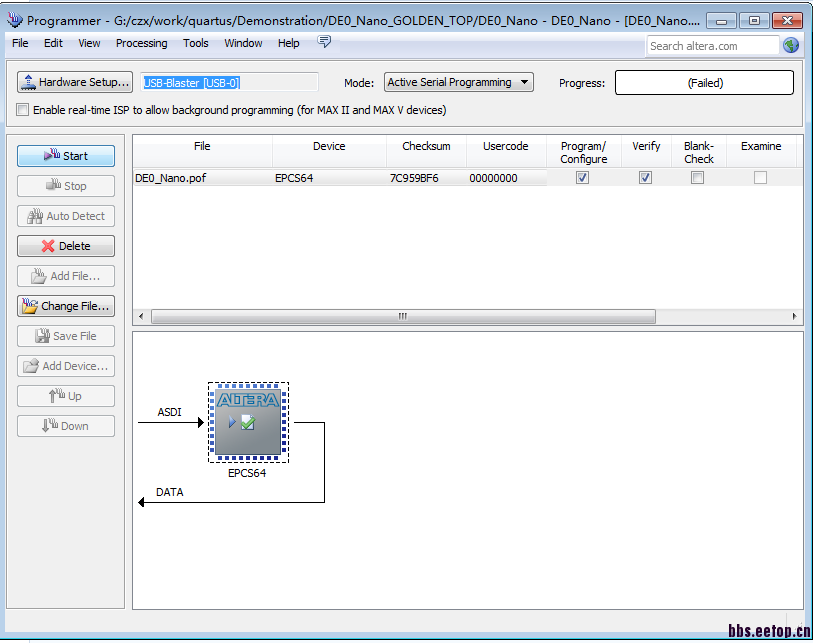
Task: Click the left scroll arrow of file list
Action: pyautogui.click(x=141, y=316)
